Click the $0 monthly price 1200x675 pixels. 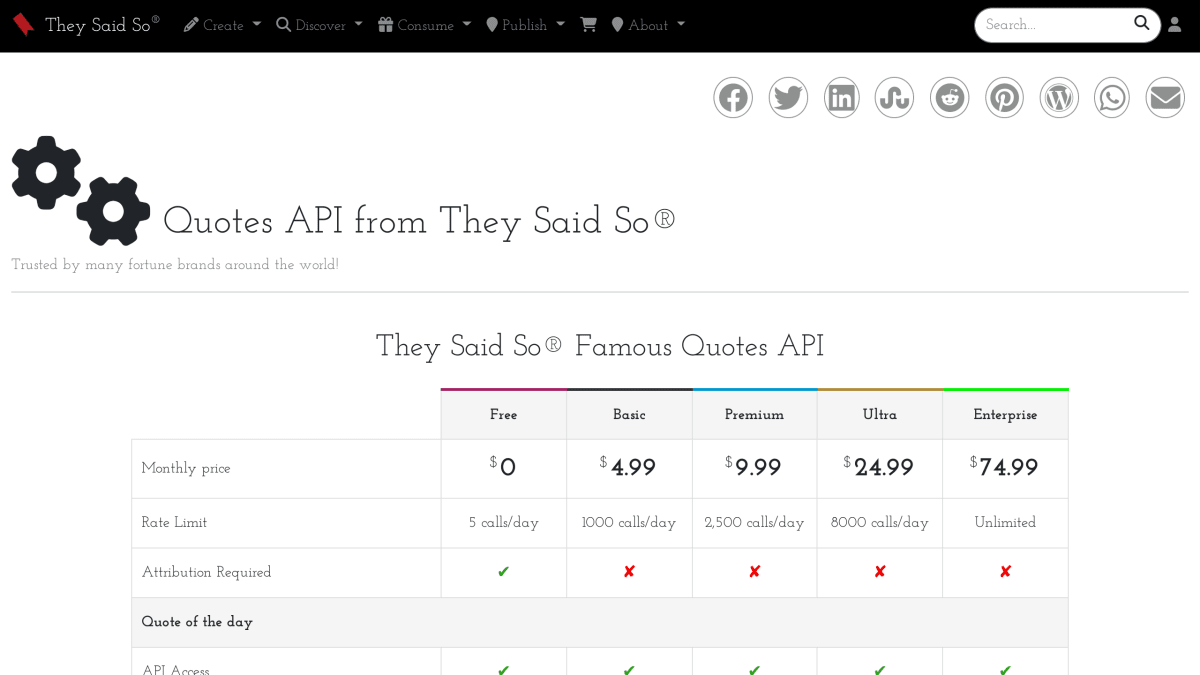(x=503, y=467)
